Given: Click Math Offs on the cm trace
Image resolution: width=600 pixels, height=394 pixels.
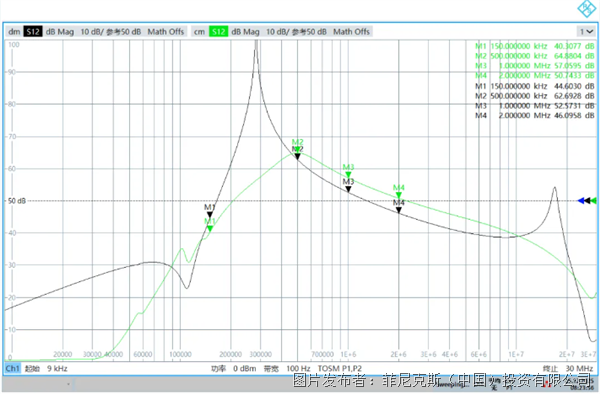Looking at the screenshot, I should [x=351, y=32].
